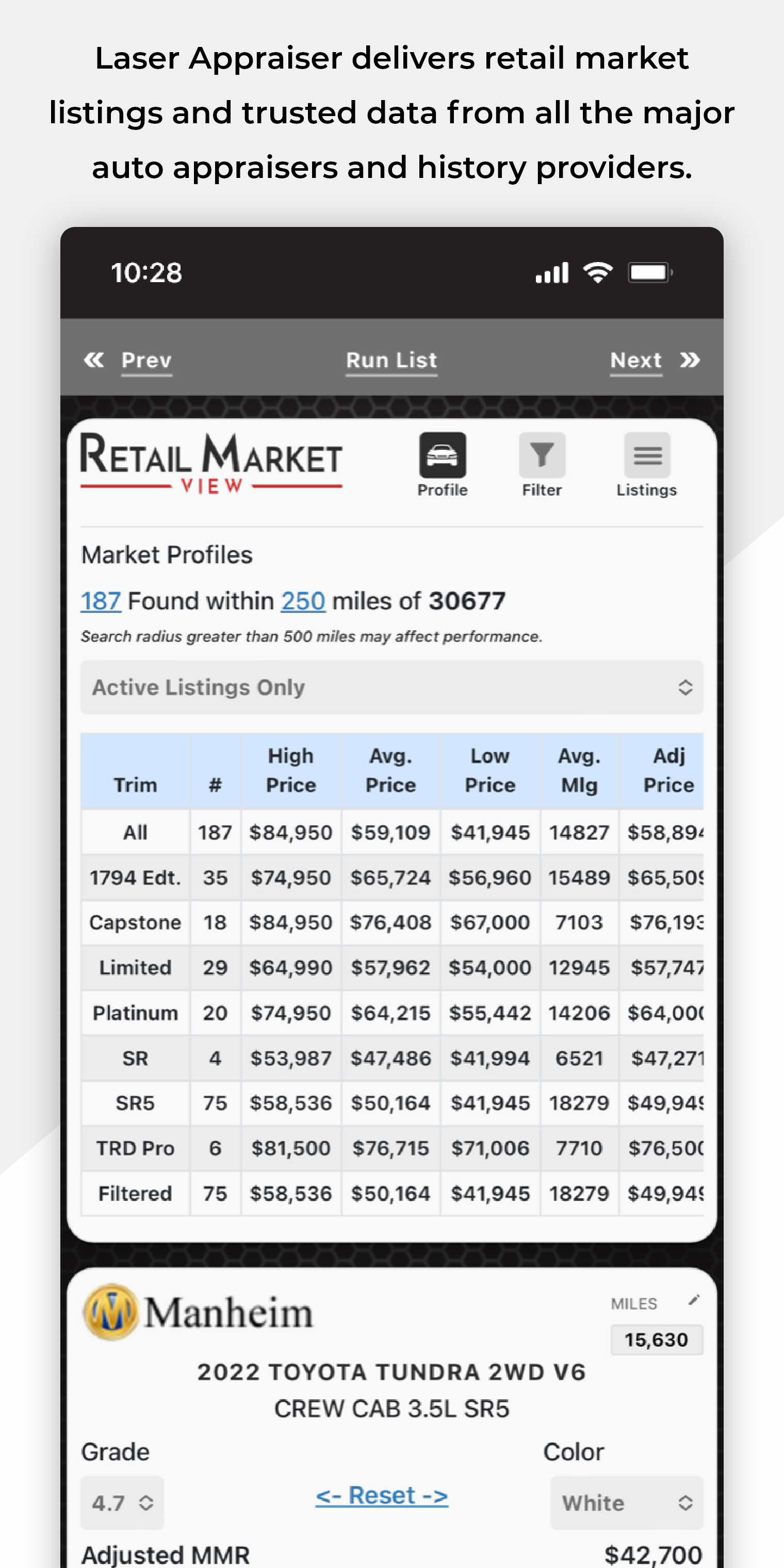
Task: Tap the Market Profiles heading
Action: point(167,555)
